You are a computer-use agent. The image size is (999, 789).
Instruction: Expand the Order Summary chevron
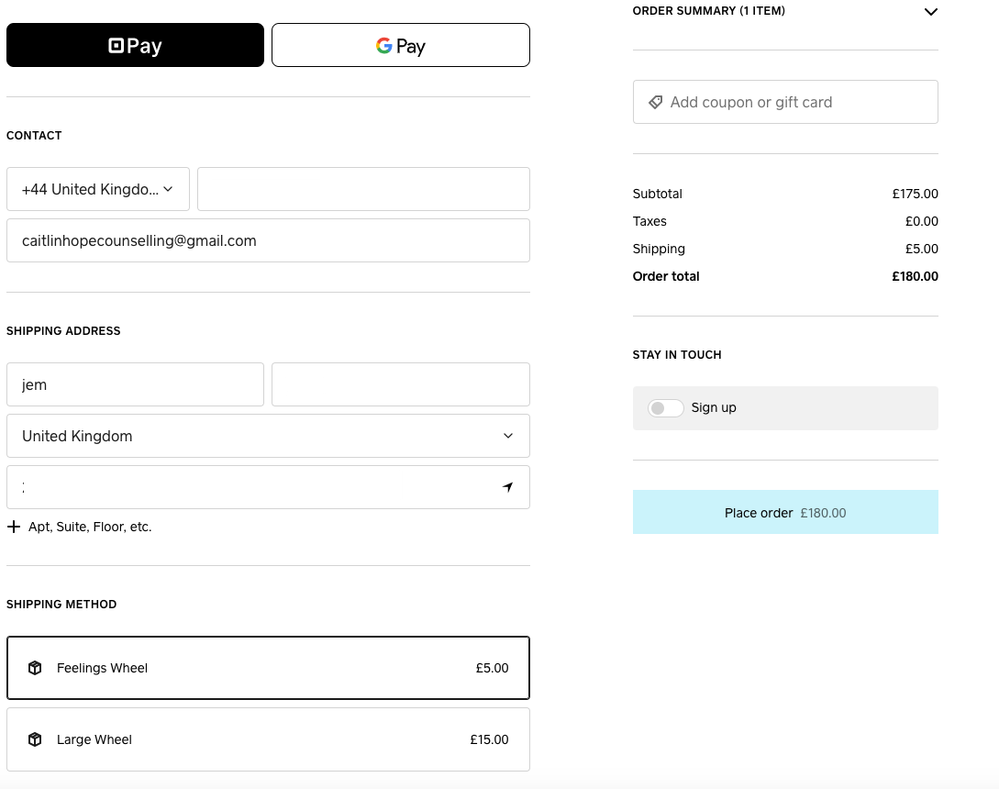click(930, 12)
